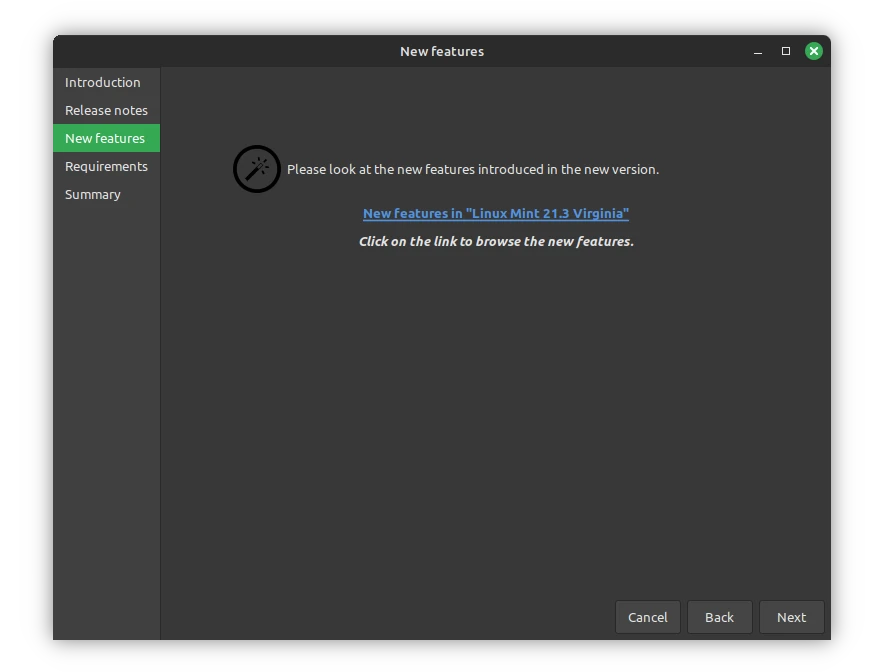Switch to the Requirements step
Image resolution: width=873 pixels, height=672 pixels.
[x=106, y=166]
